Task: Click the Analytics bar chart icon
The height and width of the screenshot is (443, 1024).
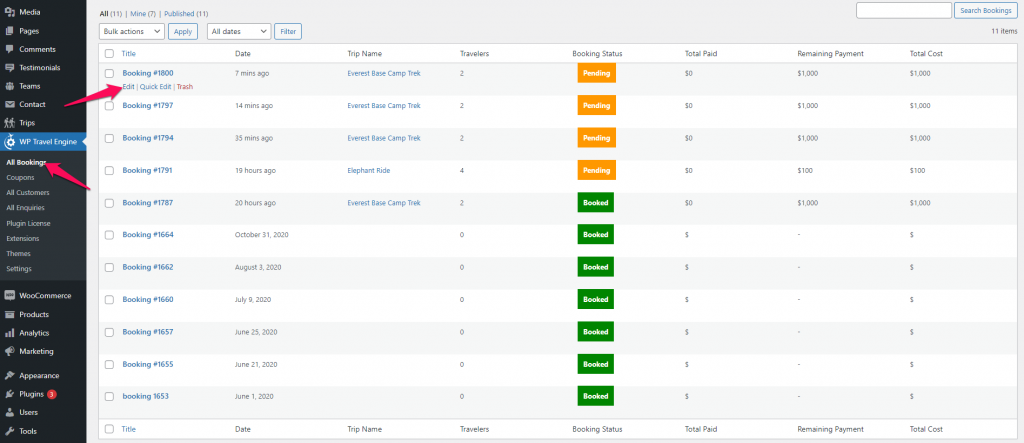Action: click(x=10, y=333)
